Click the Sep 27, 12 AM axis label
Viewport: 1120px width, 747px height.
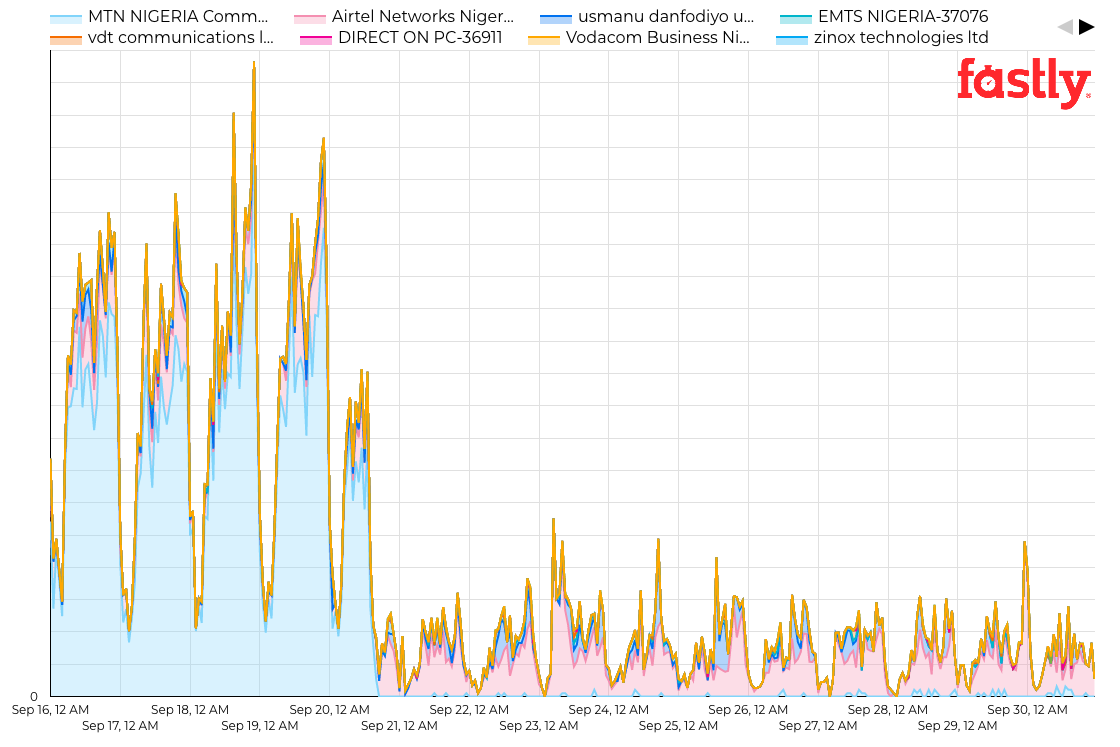[x=818, y=726]
